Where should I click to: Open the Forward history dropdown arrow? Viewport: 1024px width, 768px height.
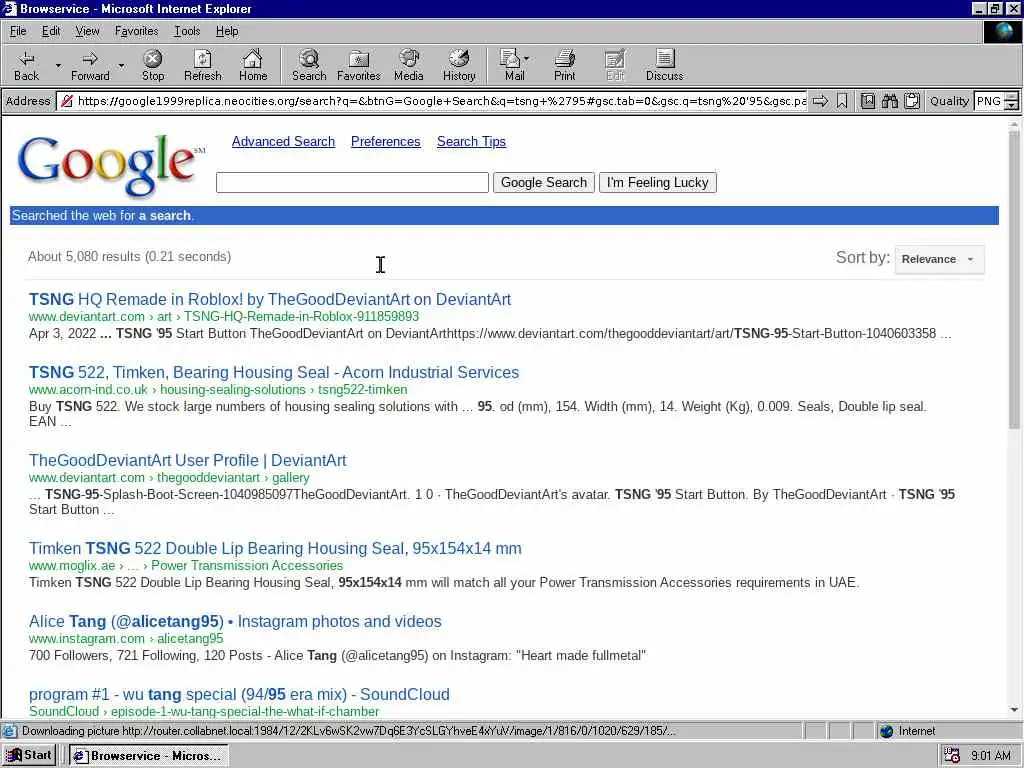point(121,65)
